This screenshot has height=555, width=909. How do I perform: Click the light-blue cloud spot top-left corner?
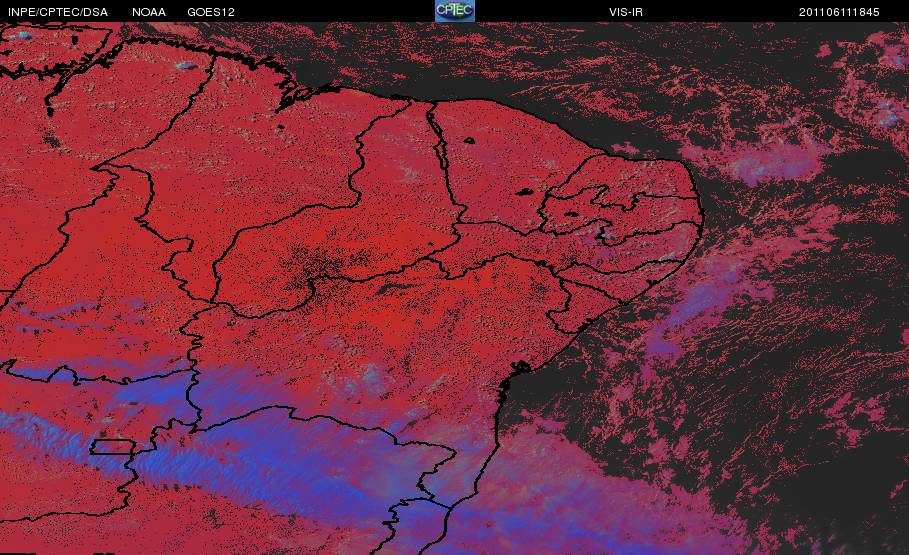point(24,35)
